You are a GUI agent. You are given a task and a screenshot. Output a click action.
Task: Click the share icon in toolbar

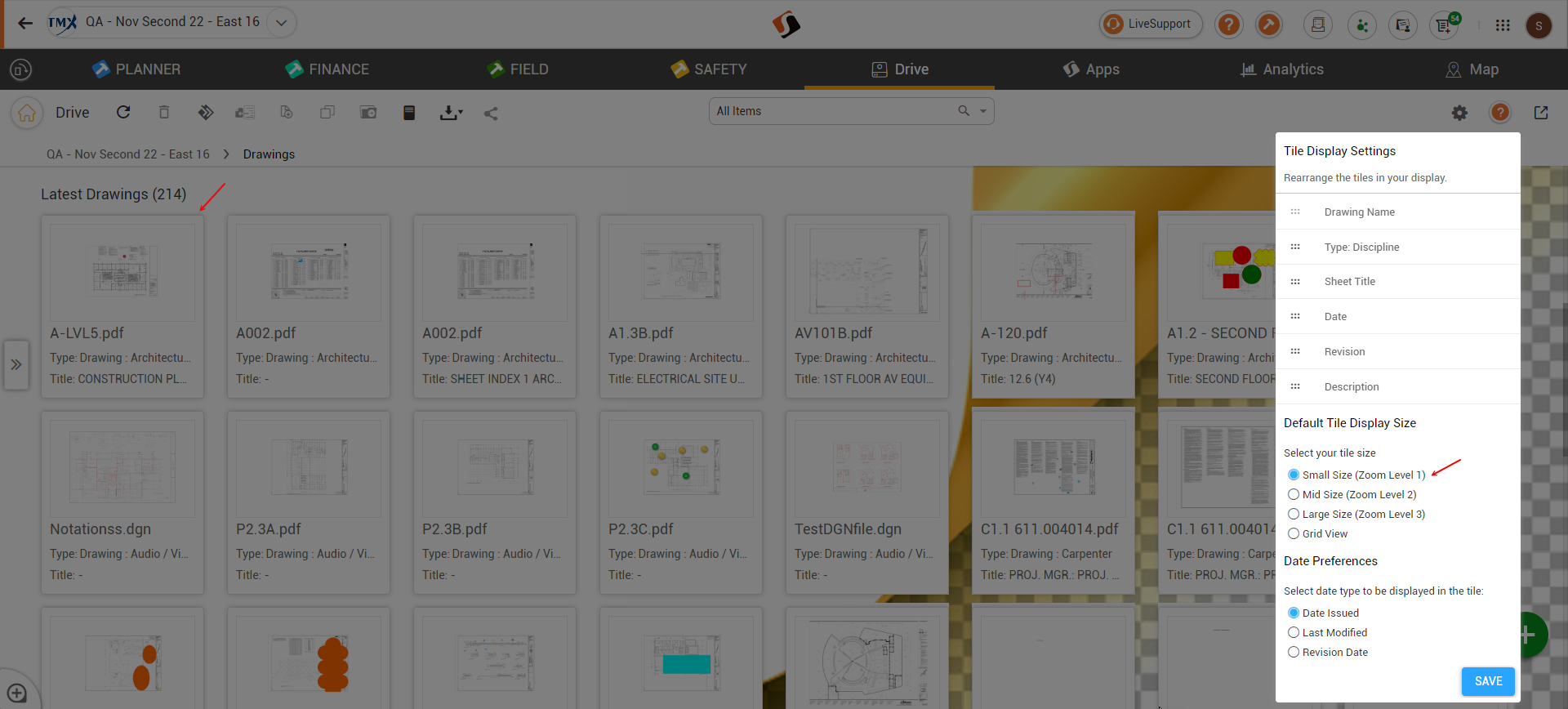pyautogui.click(x=491, y=114)
